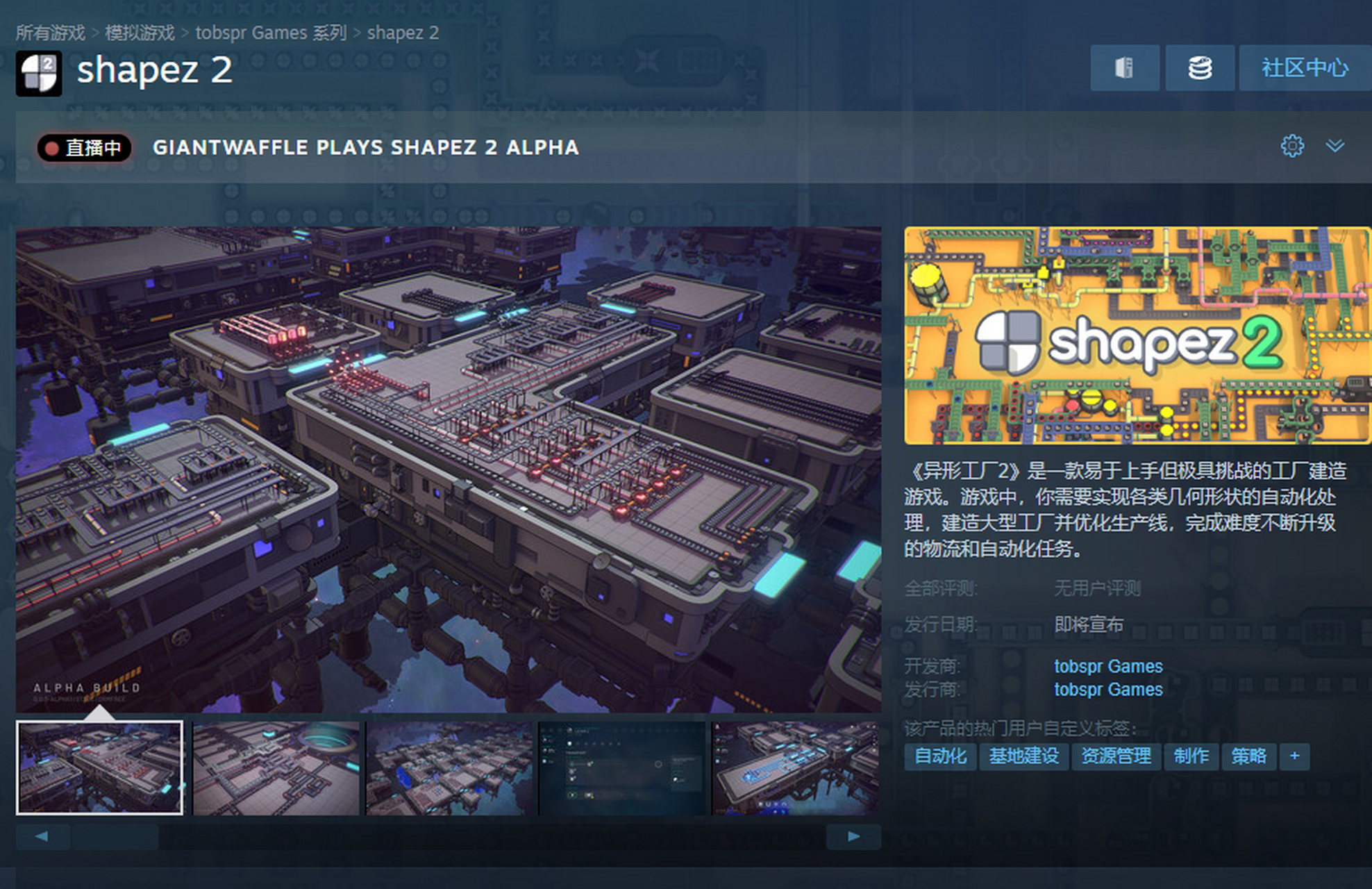This screenshot has width=1372, height=889.
Task: Open broadcast settings via the gear icon
Action: tap(1292, 147)
